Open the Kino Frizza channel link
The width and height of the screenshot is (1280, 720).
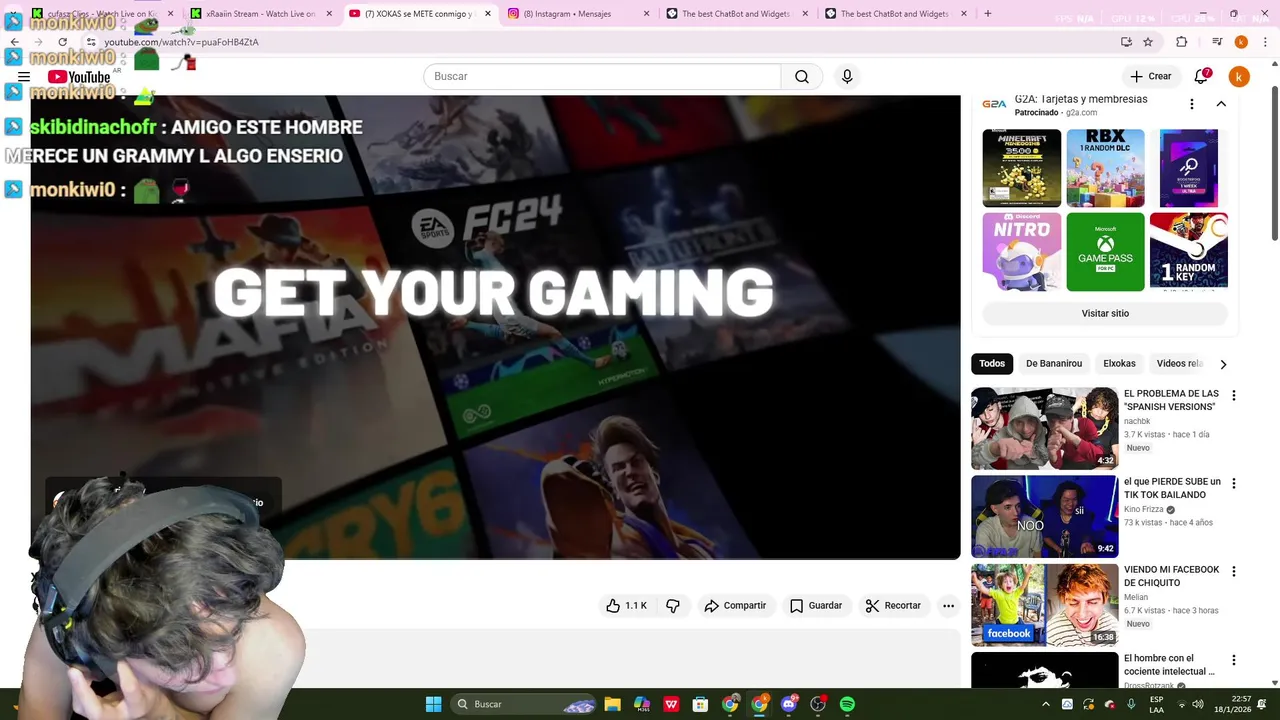[1144, 509]
